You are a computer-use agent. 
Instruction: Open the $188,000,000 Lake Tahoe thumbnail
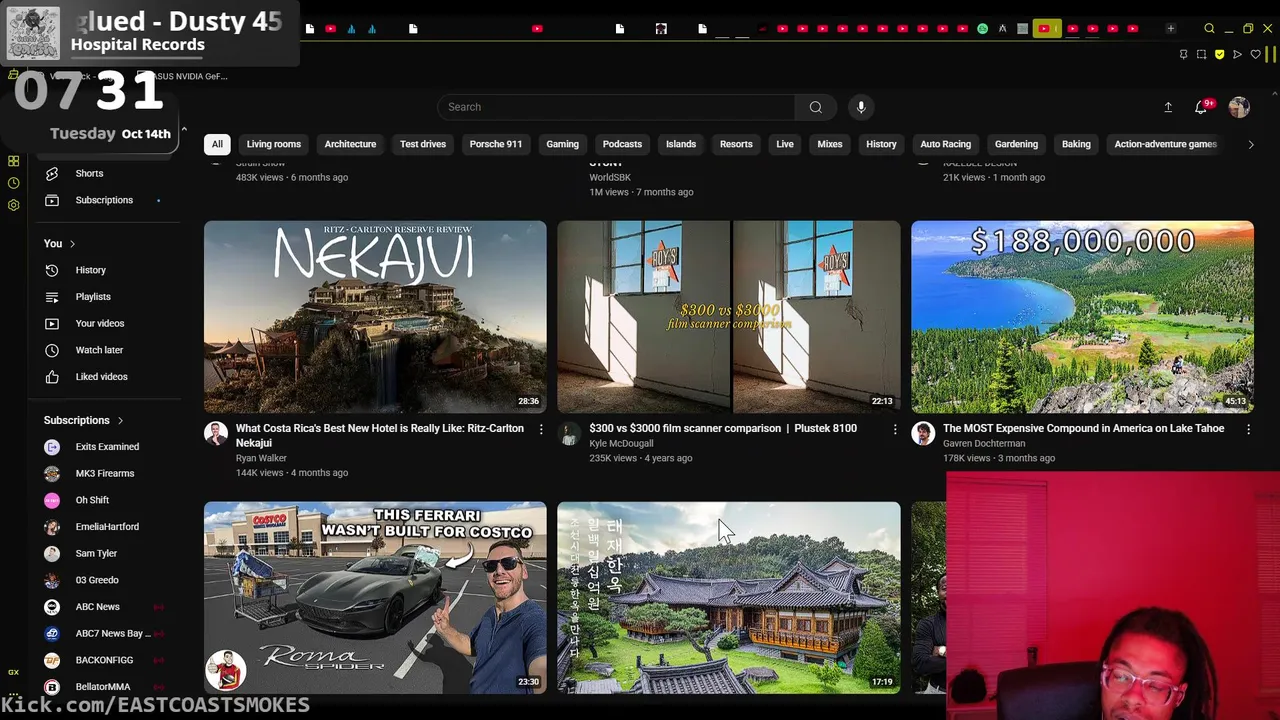point(1082,317)
